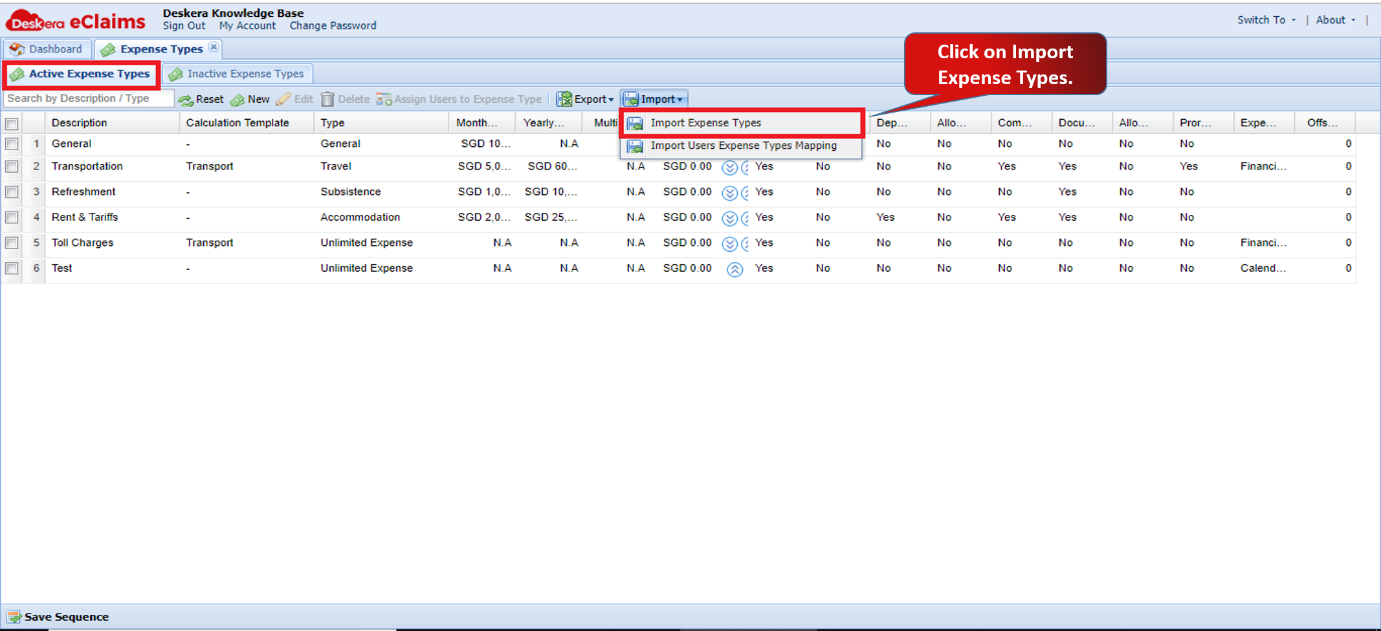Image resolution: width=1381 pixels, height=631 pixels.
Task: Open the Active Expense Types tab
Action: (x=81, y=74)
